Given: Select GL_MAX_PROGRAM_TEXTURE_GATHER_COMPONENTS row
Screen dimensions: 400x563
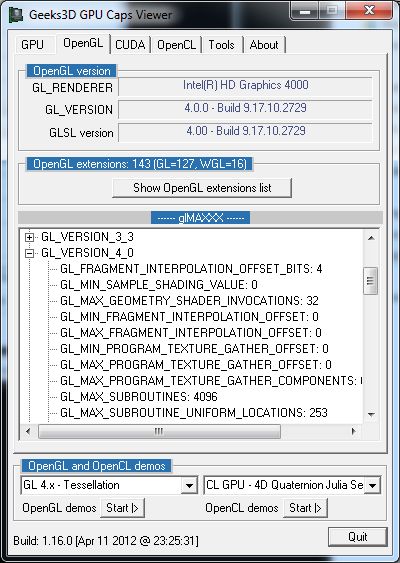Looking at the screenshot, I should [x=211, y=381].
